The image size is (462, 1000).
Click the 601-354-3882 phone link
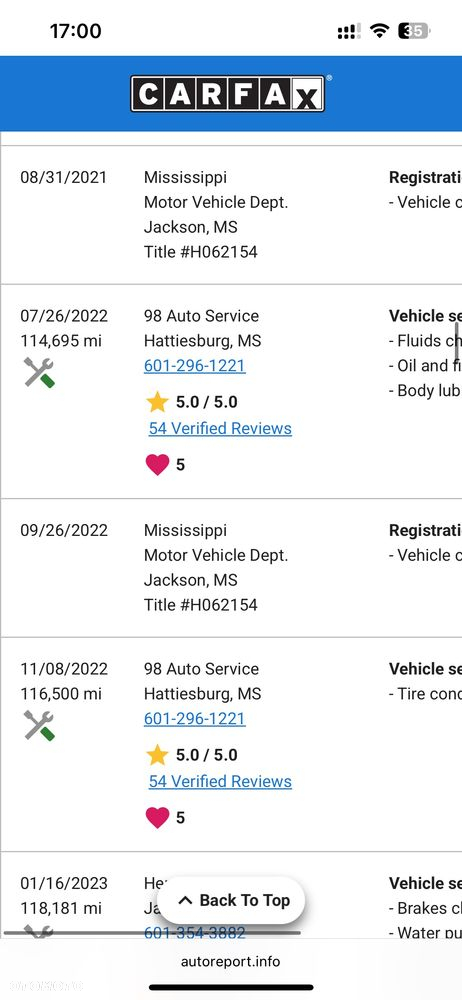(x=195, y=932)
